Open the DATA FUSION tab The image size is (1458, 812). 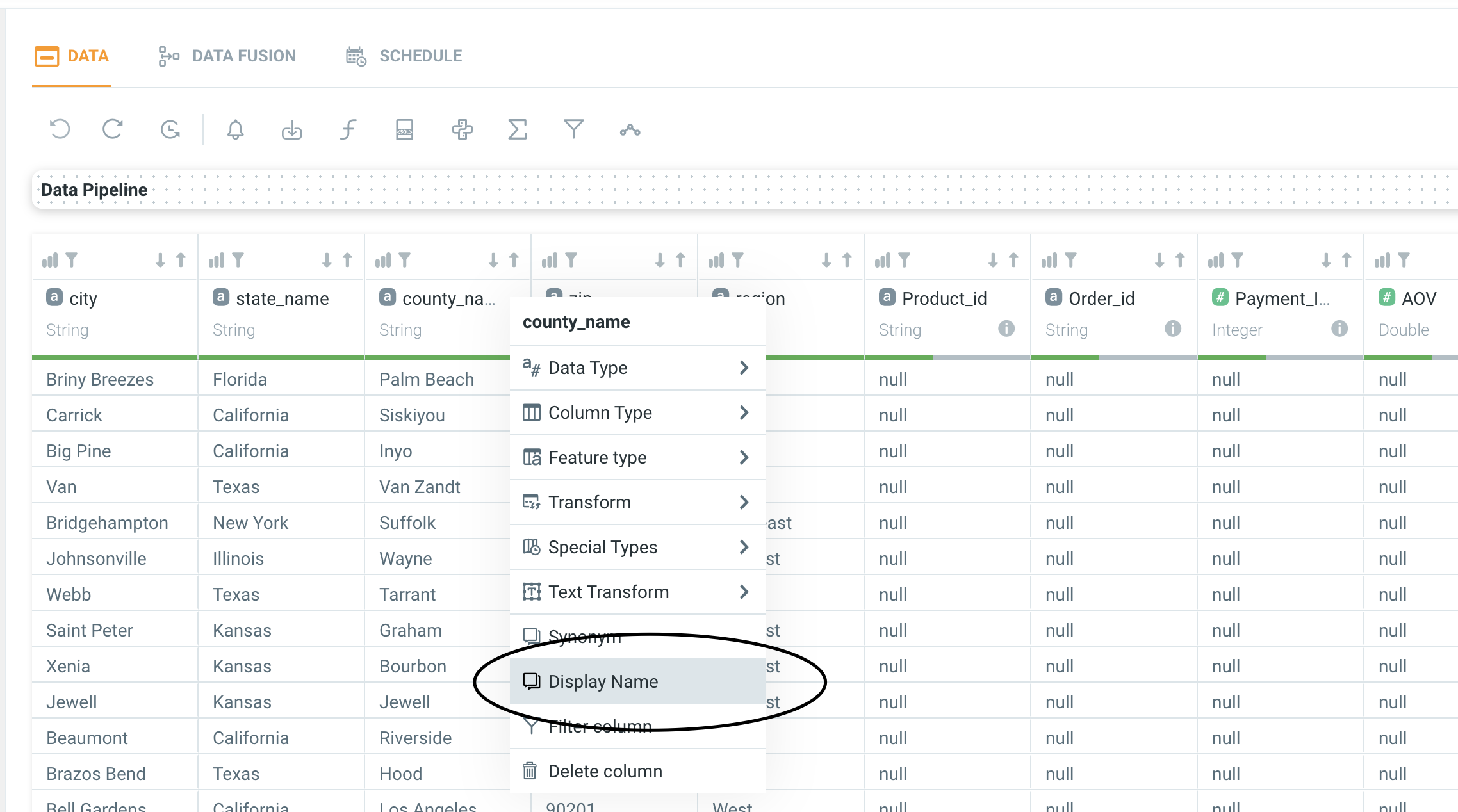[x=227, y=56]
